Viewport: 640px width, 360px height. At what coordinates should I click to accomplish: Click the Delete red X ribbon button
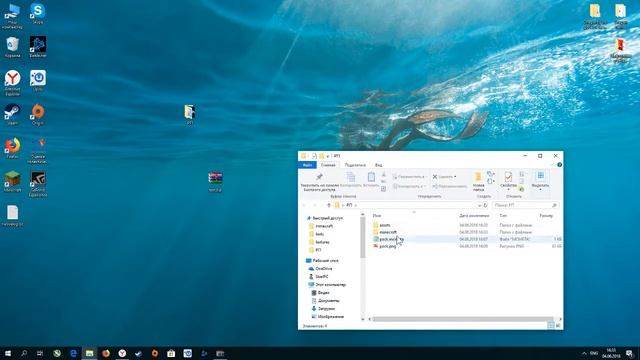[x=444, y=177]
